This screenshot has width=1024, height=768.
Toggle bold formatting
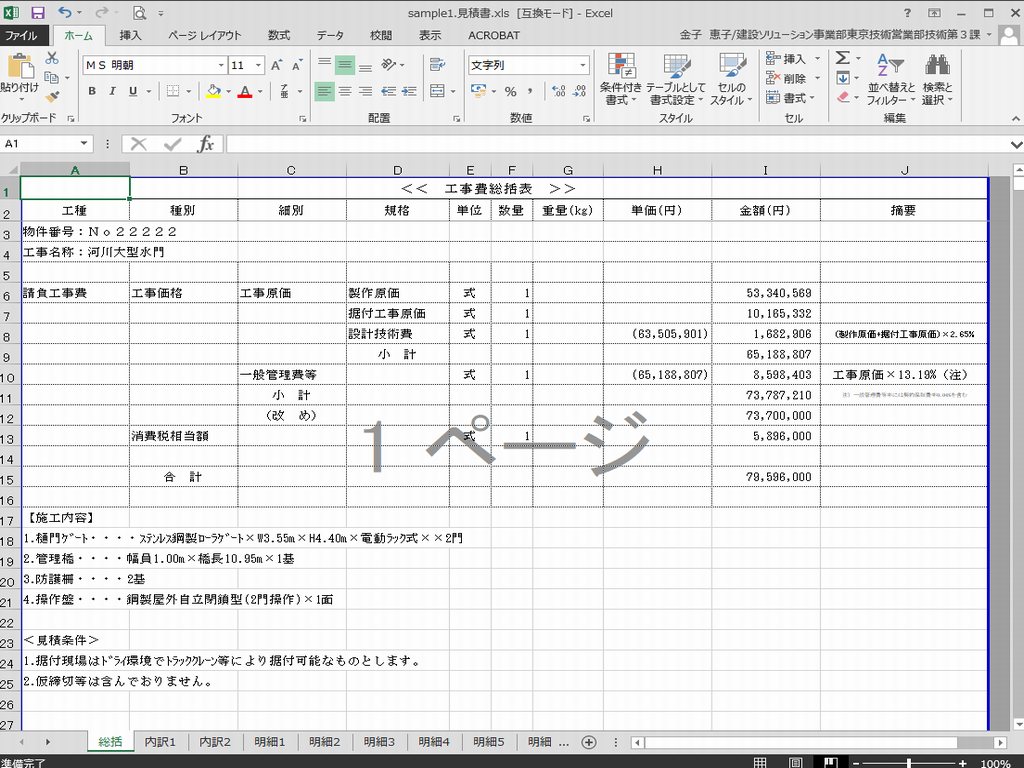pos(92,91)
